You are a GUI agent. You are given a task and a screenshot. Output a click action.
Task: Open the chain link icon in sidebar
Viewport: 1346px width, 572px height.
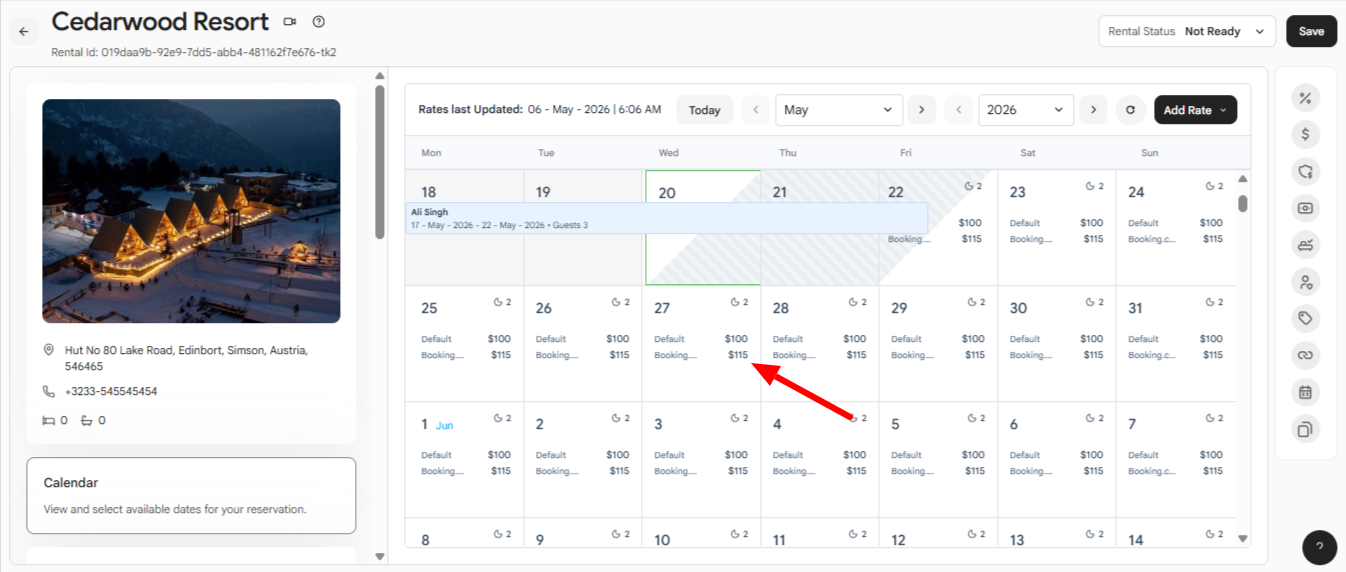(x=1305, y=355)
